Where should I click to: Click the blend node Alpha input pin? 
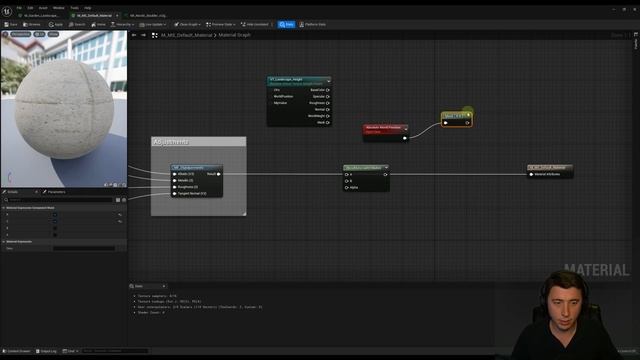pyautogui.click(x=347, y=187)
